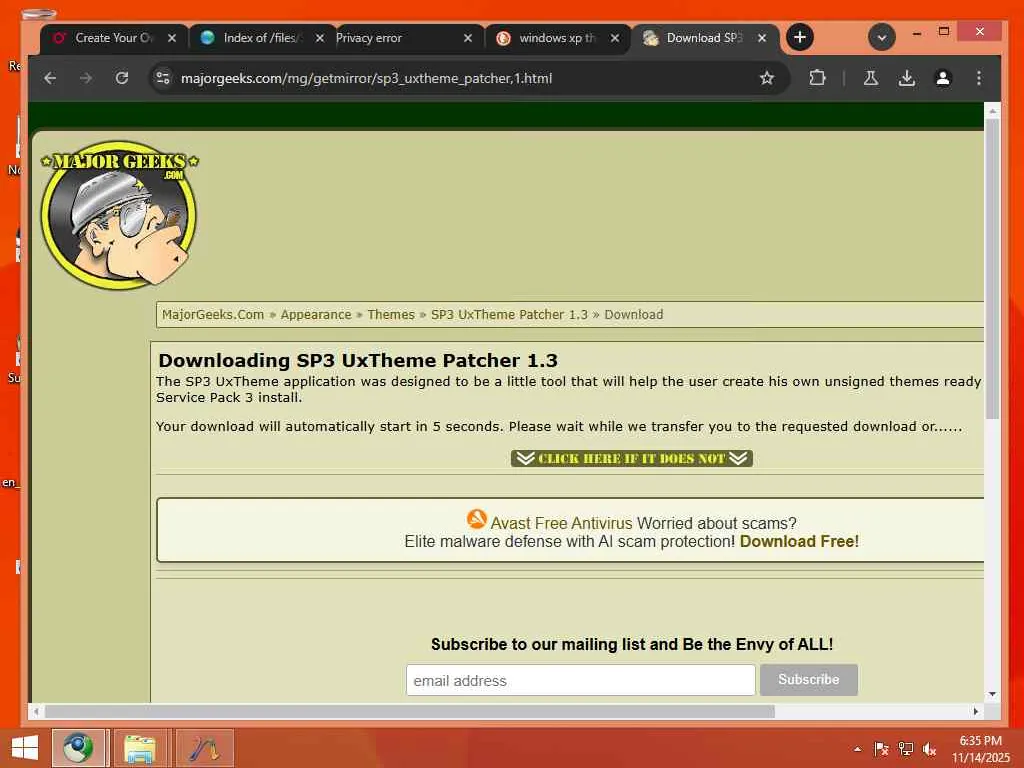The height and width of the screenshot is (768, 1024).
Task: Close the Privacy error tab
Action: click(468, 39)
